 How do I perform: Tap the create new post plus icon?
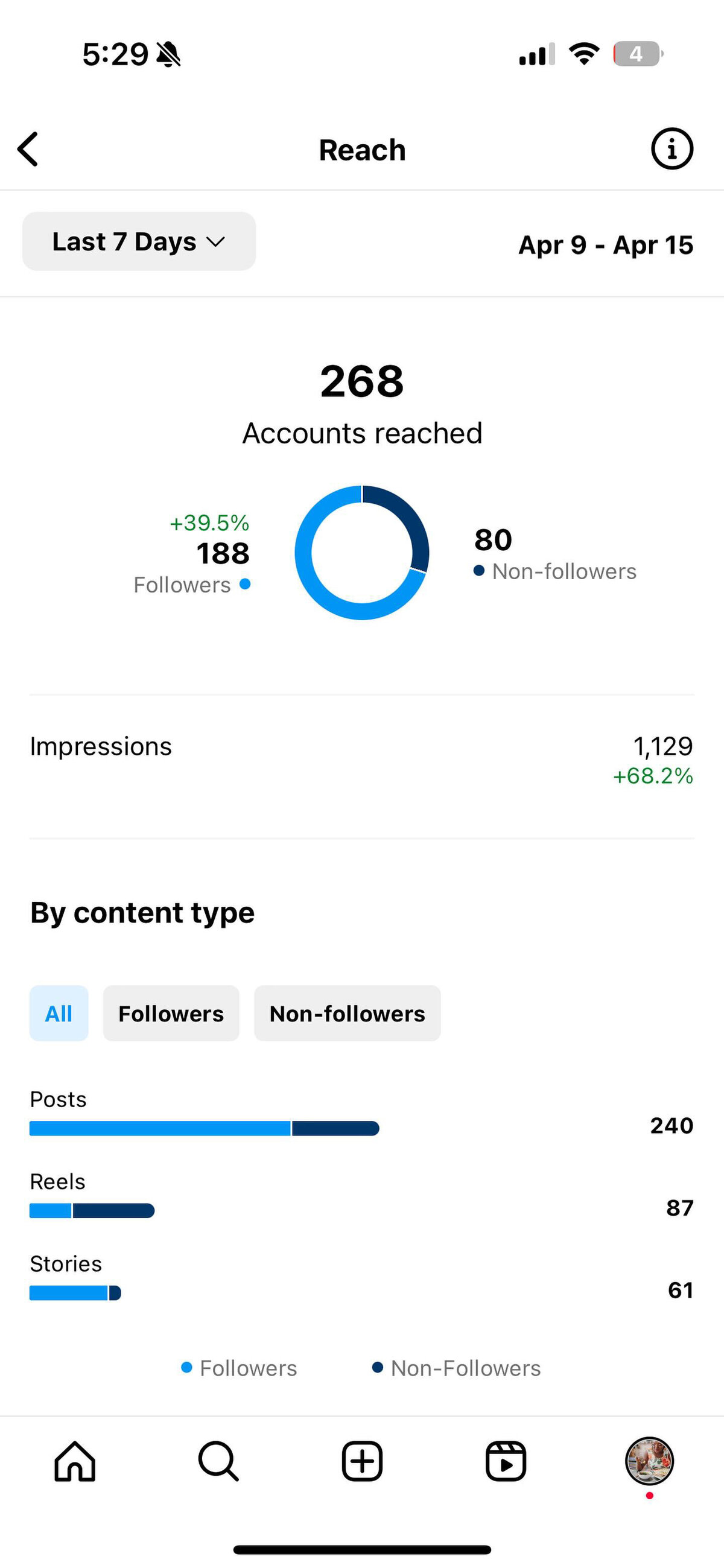point(361,1461)
